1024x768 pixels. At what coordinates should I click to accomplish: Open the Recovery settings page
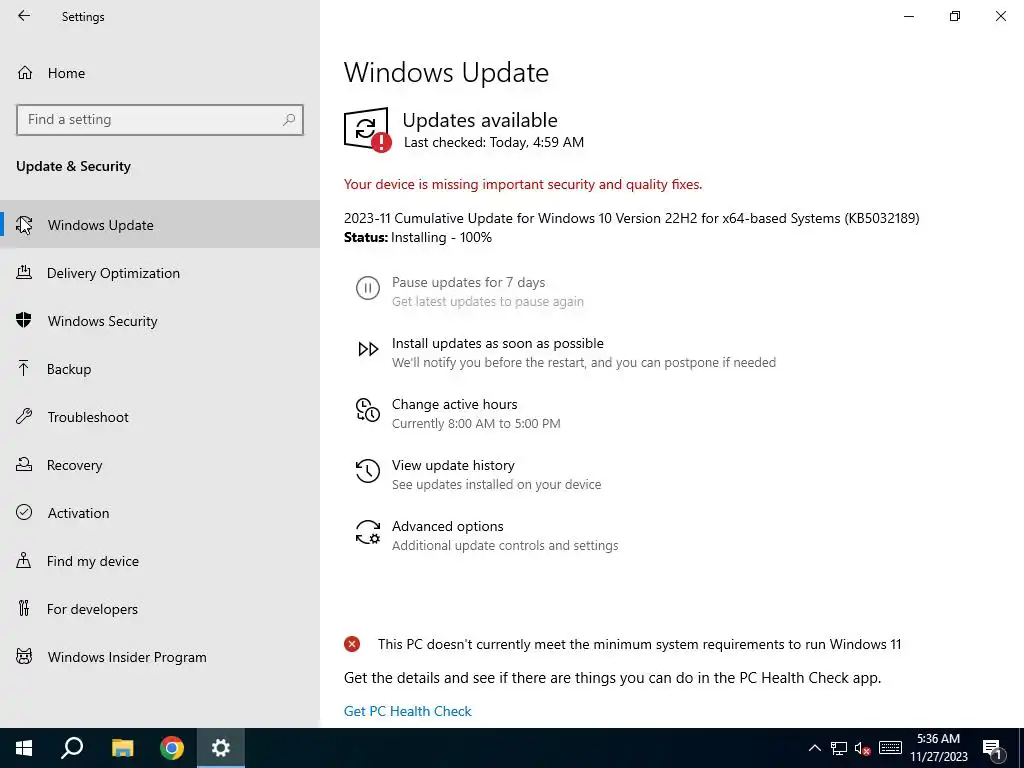pos(160,465)
